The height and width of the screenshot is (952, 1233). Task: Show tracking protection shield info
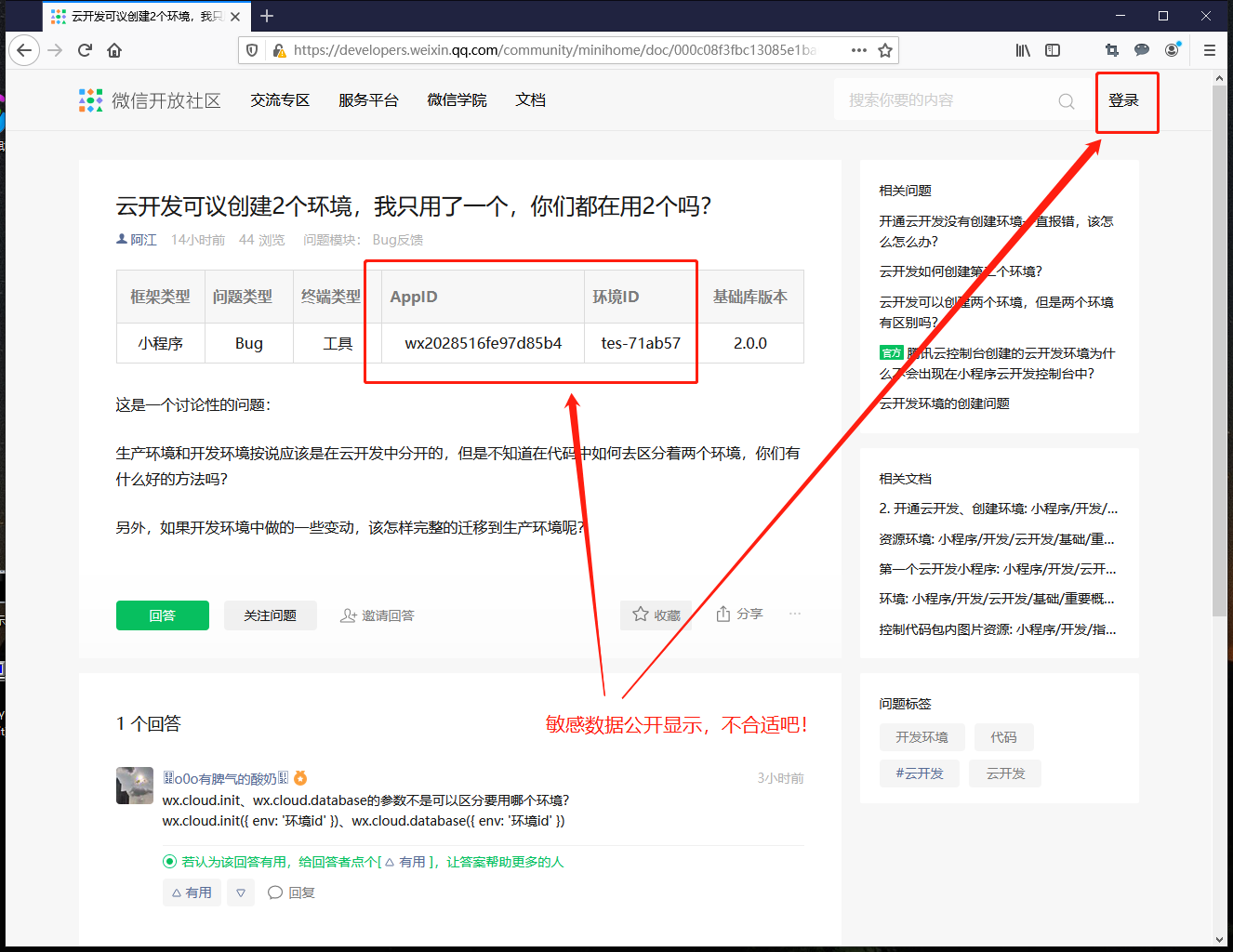click(252, 50)
